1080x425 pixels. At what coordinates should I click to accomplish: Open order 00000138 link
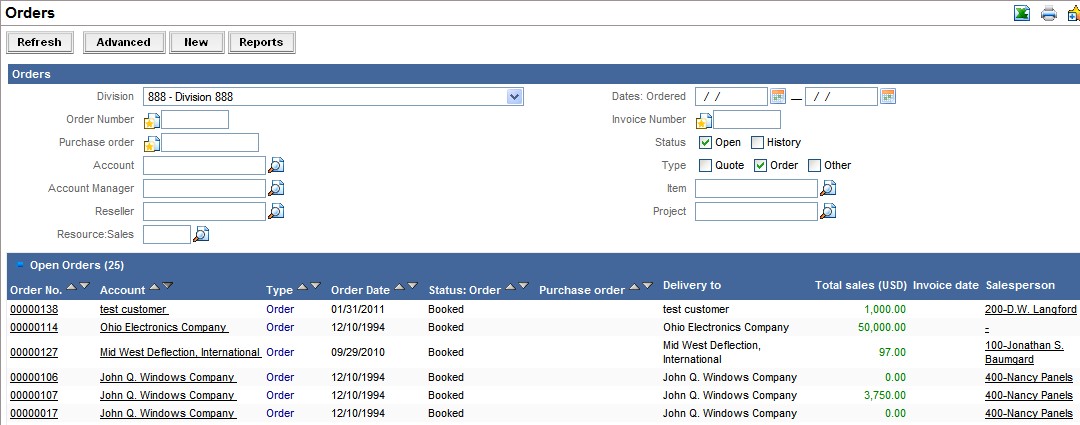tap(34, 310)
